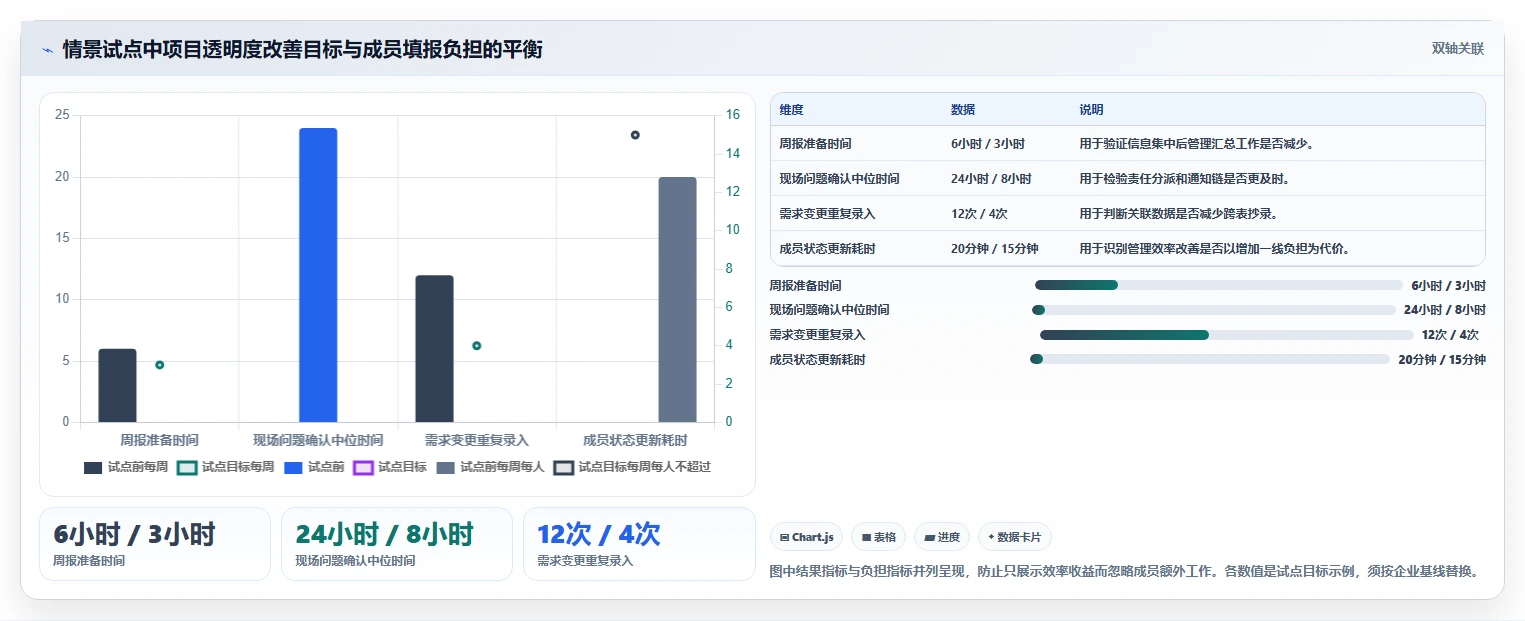
Task: Toggle the 试点目标每周每人不超过 legend item
Action: tap(632, 467)
